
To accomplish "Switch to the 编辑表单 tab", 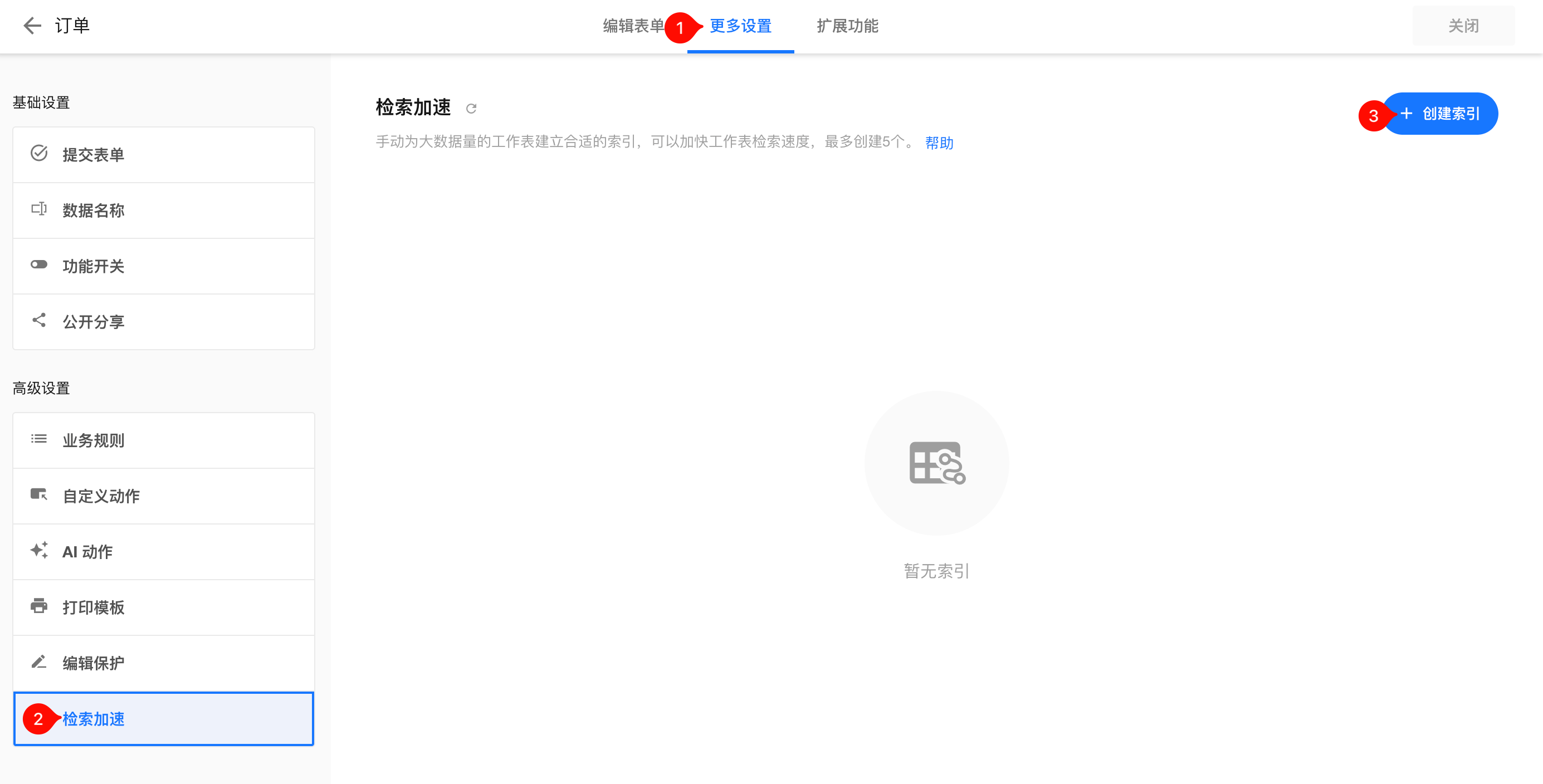I will pyautogui.click(x=633, y=26).
